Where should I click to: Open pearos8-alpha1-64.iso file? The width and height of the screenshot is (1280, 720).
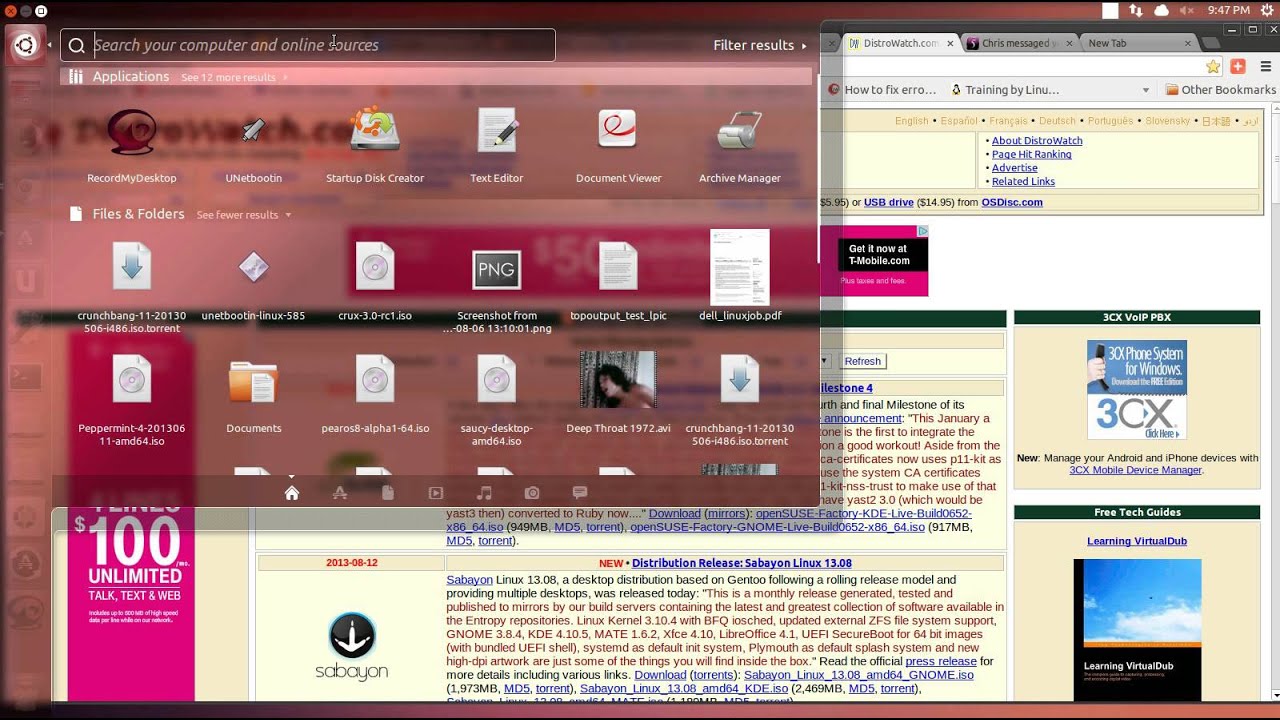click(375, 380)
